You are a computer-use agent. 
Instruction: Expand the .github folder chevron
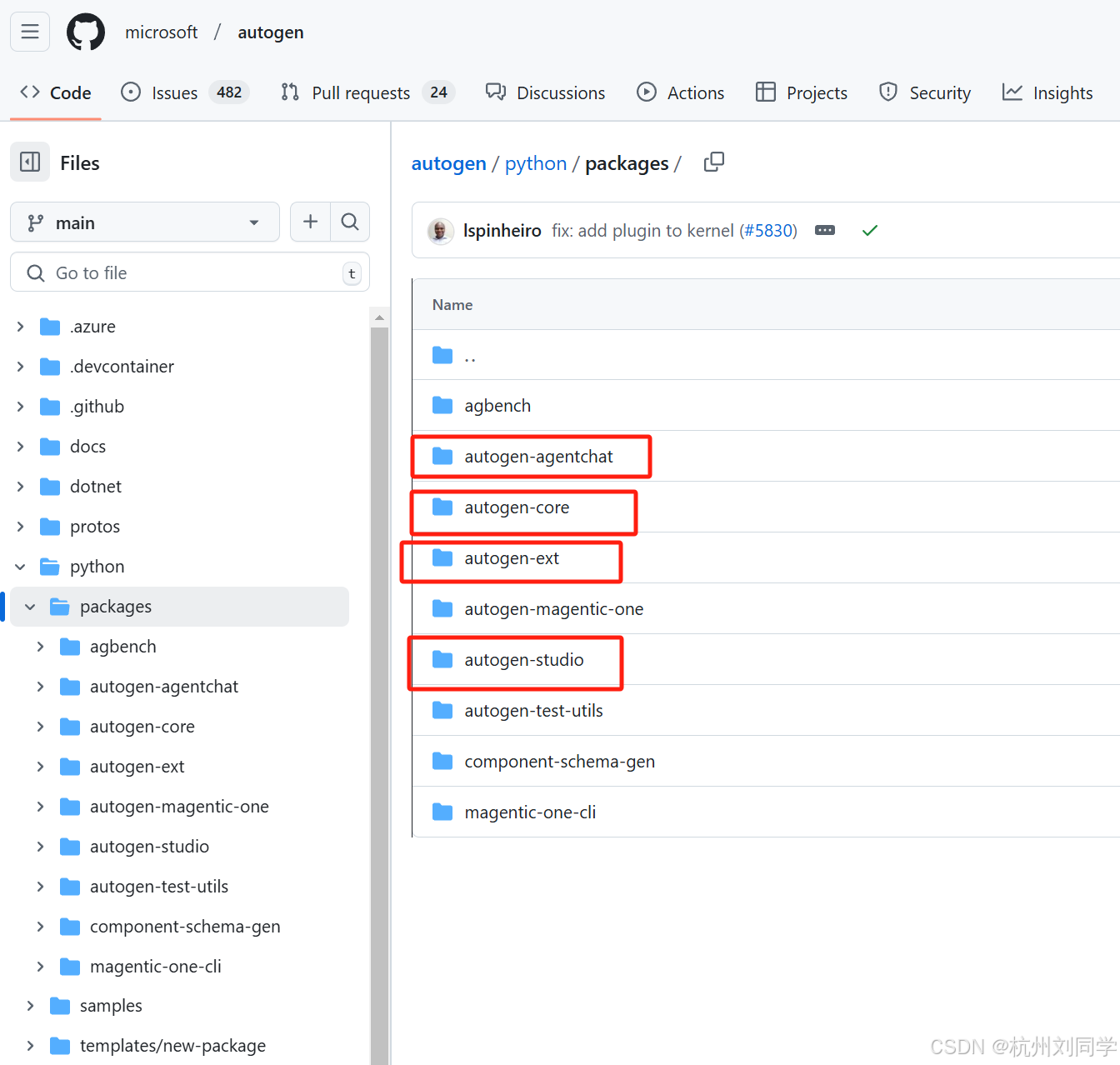[20, 407]
